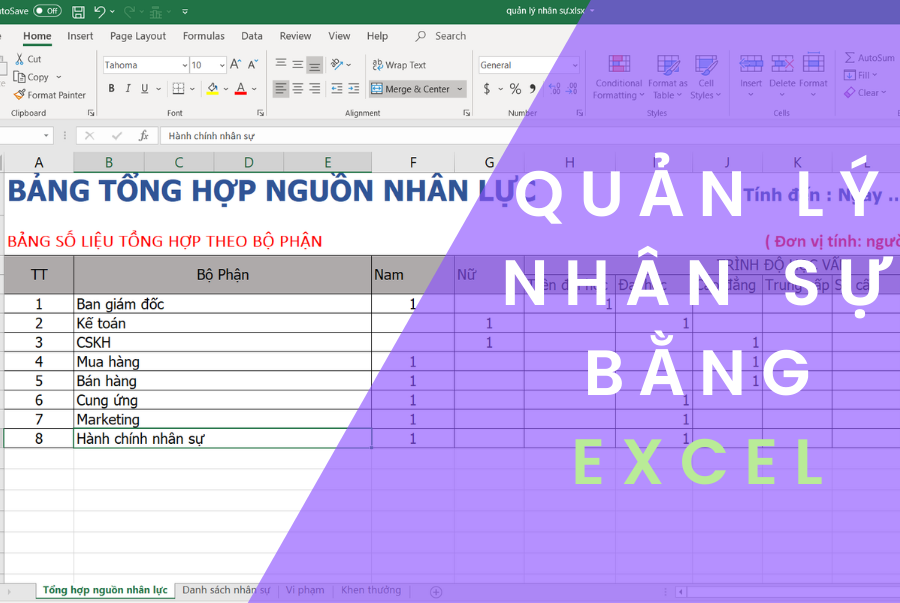Open the General number format dropdown
The height and width of the screenshot is (603, 900).
click(575, 65)
